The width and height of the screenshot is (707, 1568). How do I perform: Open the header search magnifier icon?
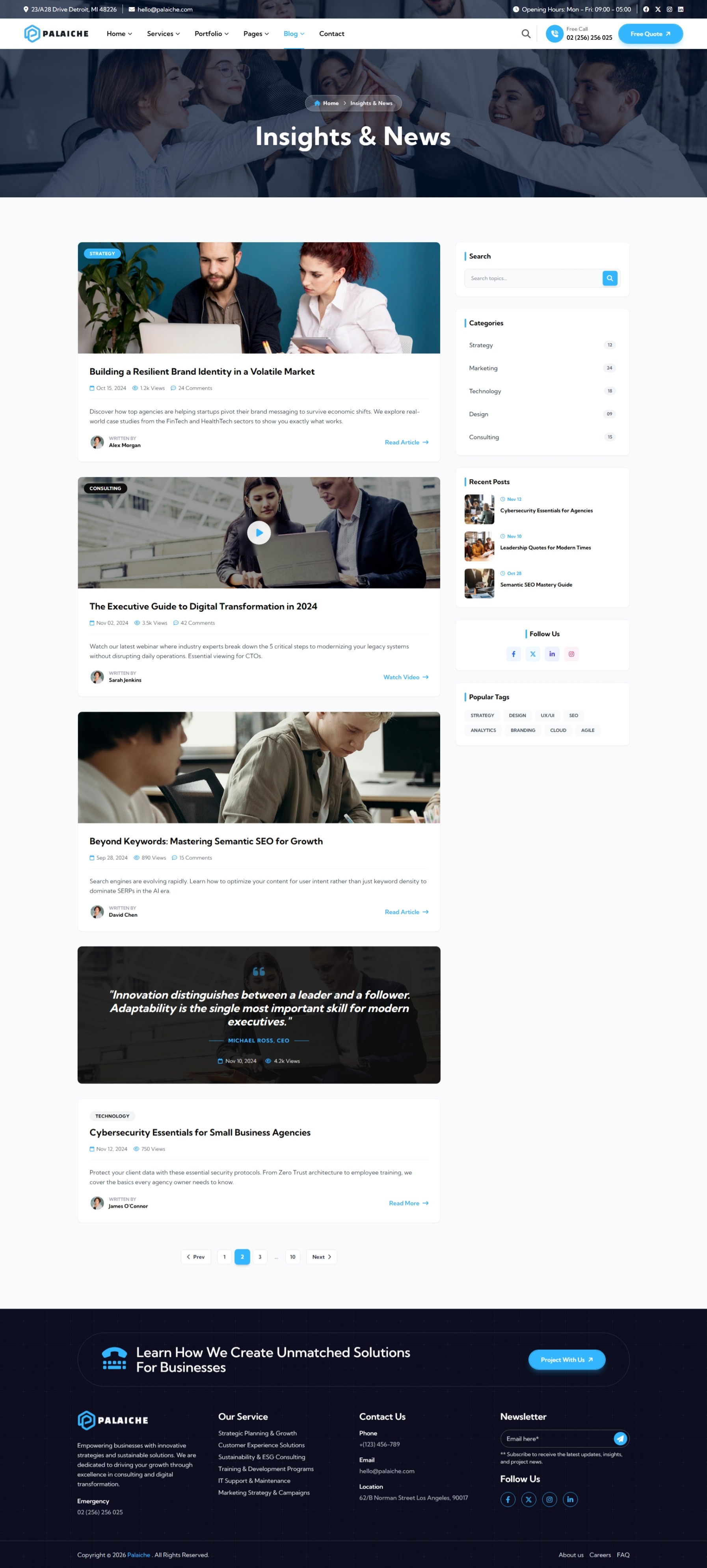click(526, 33)
